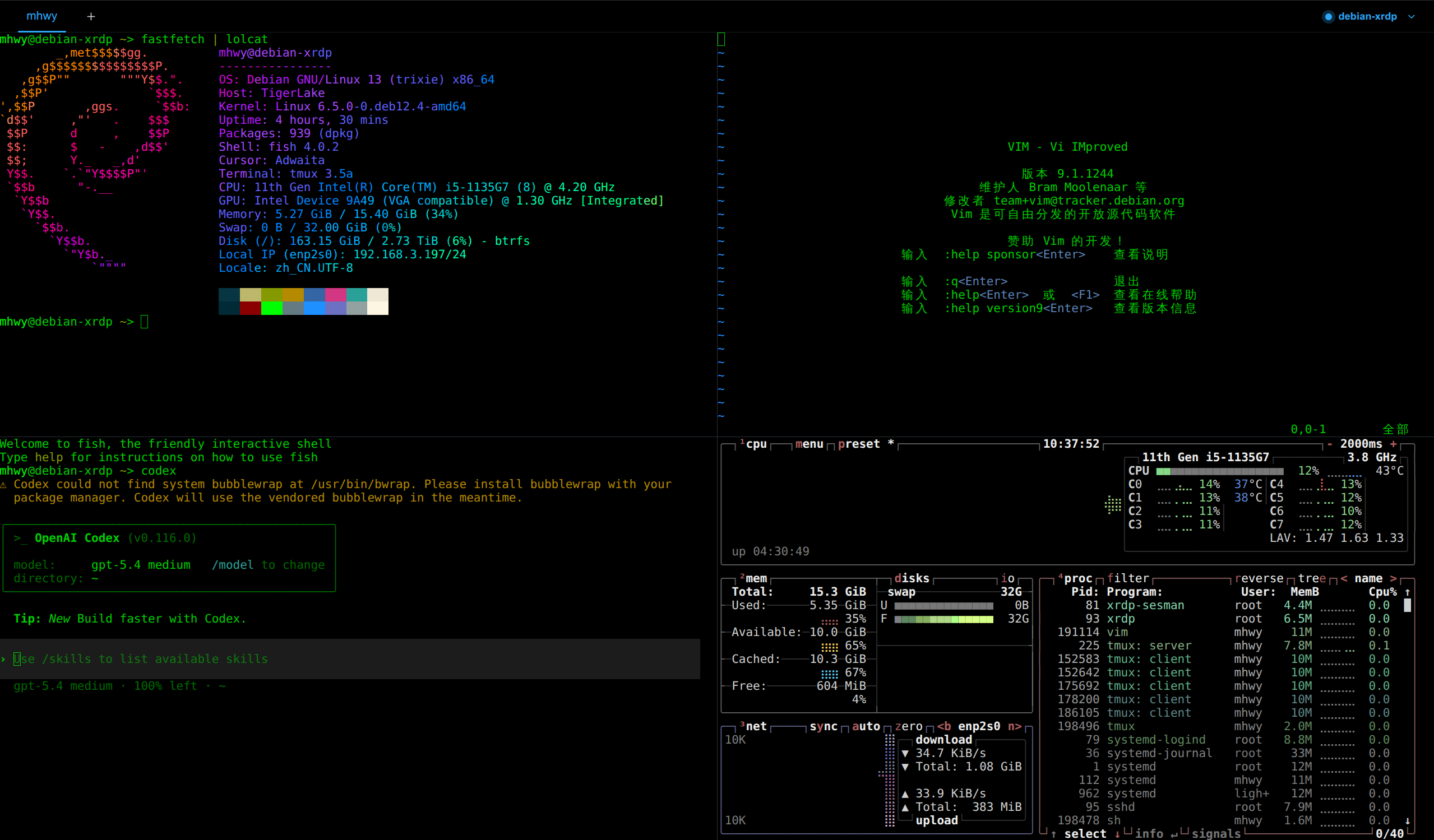Click /model to change in Codex header

point(268,565)
